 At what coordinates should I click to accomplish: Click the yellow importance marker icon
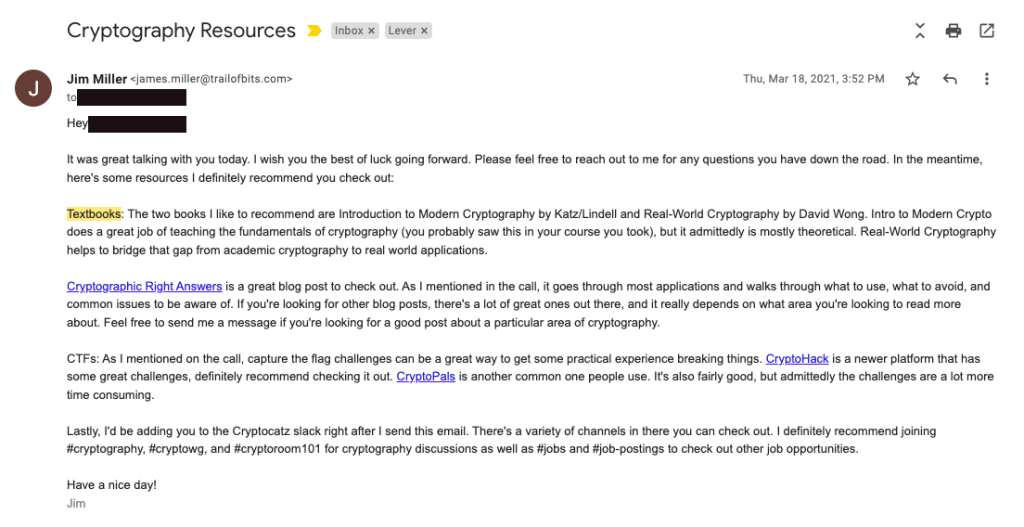click(314, 31)
